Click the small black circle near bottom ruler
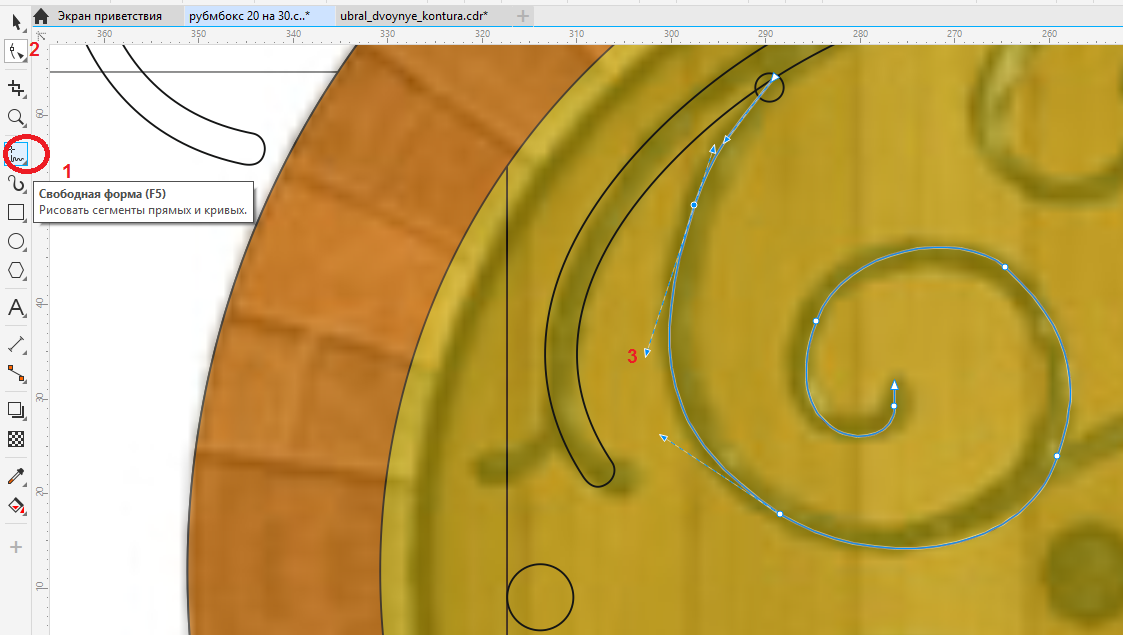This screenshot has height=635, width=1123. coord(541,597)
